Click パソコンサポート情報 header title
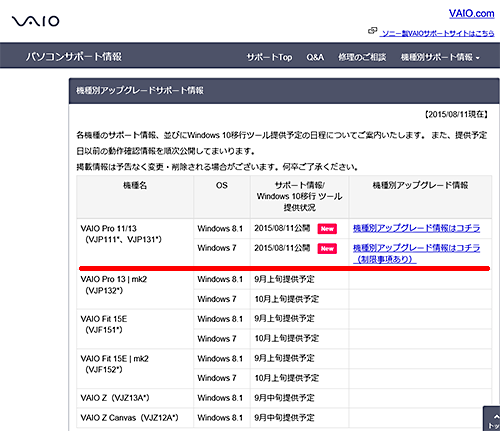Image resolution: width=500 pixels, height=431 pixels. click(x=74, y=57)
